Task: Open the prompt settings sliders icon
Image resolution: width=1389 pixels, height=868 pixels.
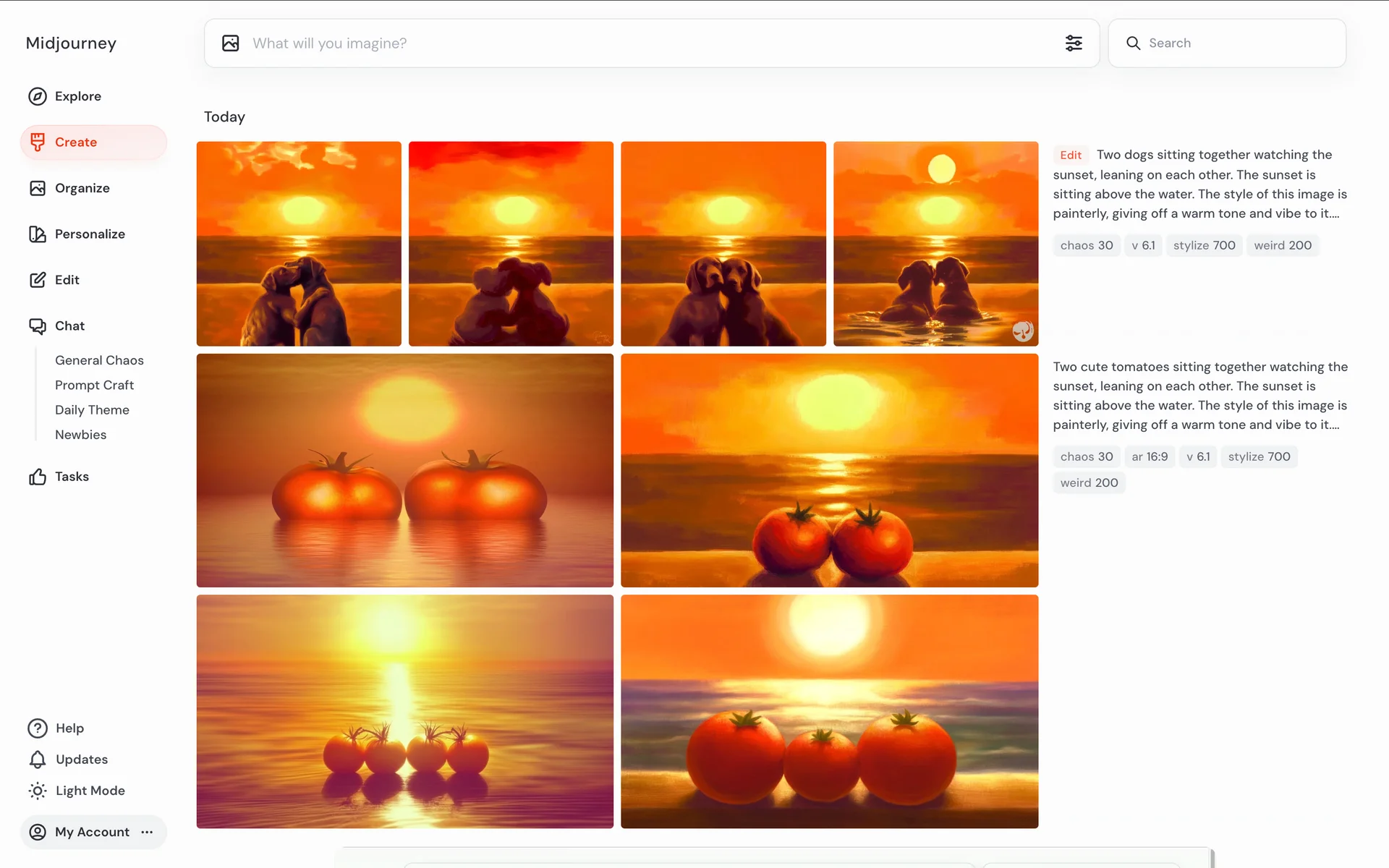Action: (x=1074, y=43)
